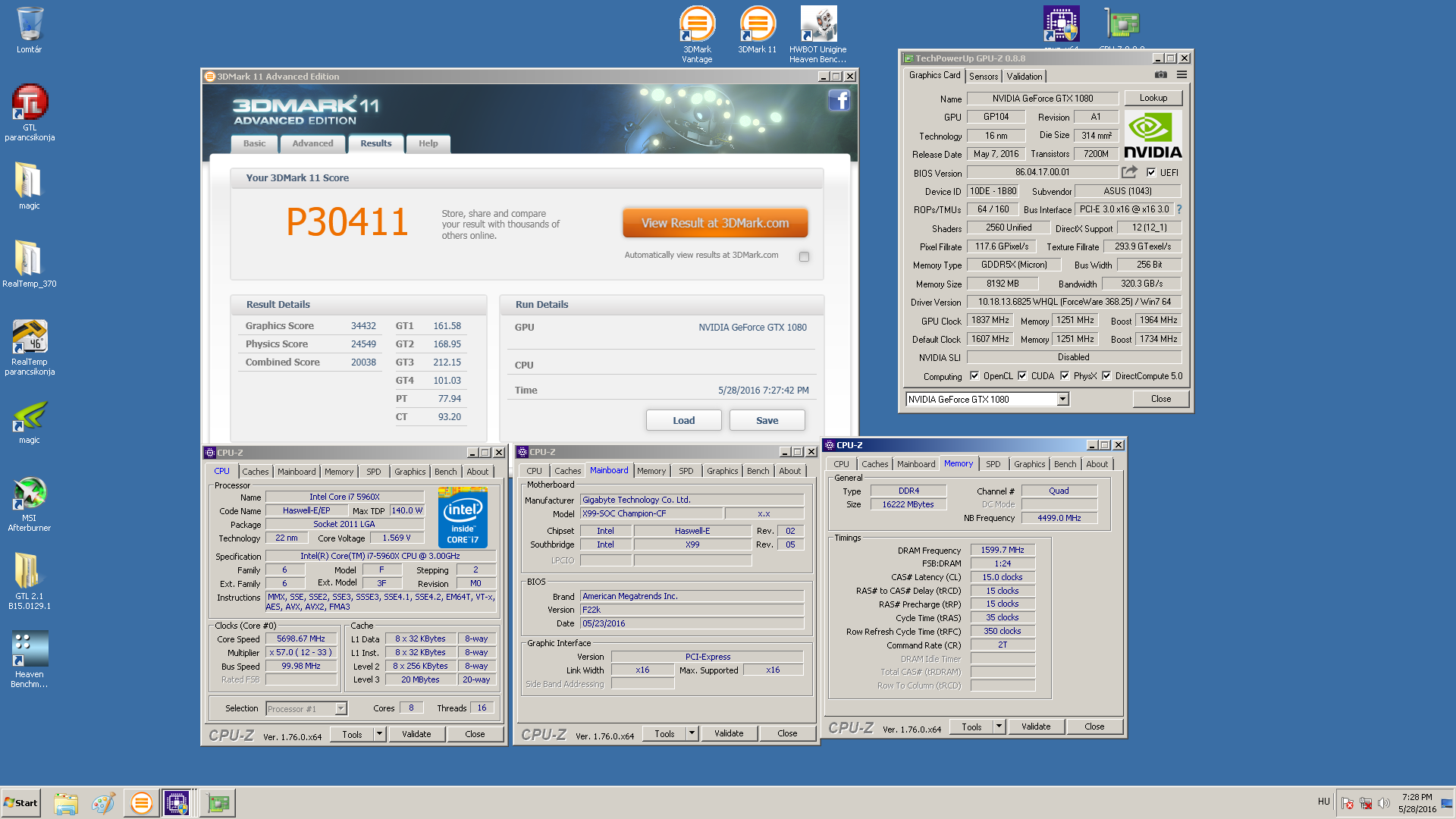The image size is (1456, 819).
Task: Click the Start button on taskbar
Action: click(x=20, y=803)
